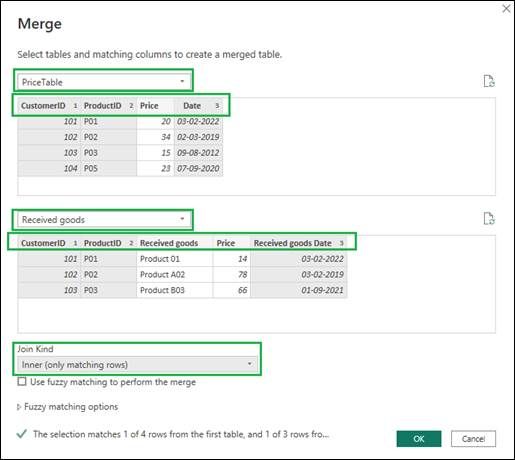
Task: Select Received goods Date column header
Action: [x=299, y=243]
